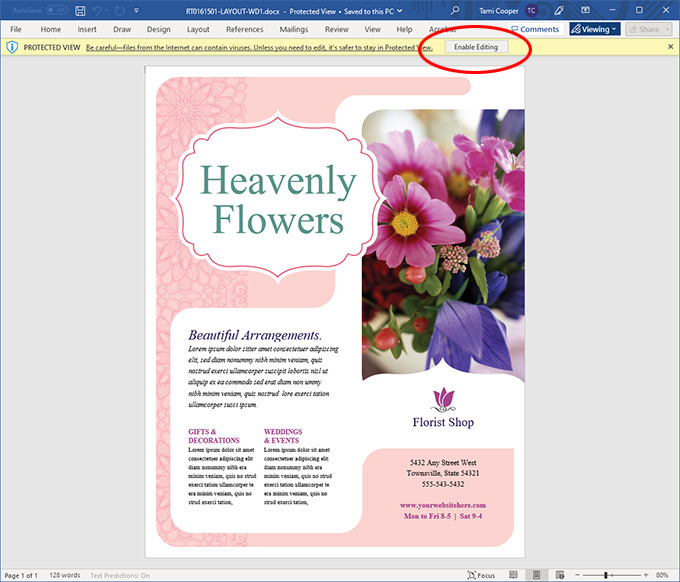
Task: Click the Undo arrow icon
Action: 97,11
